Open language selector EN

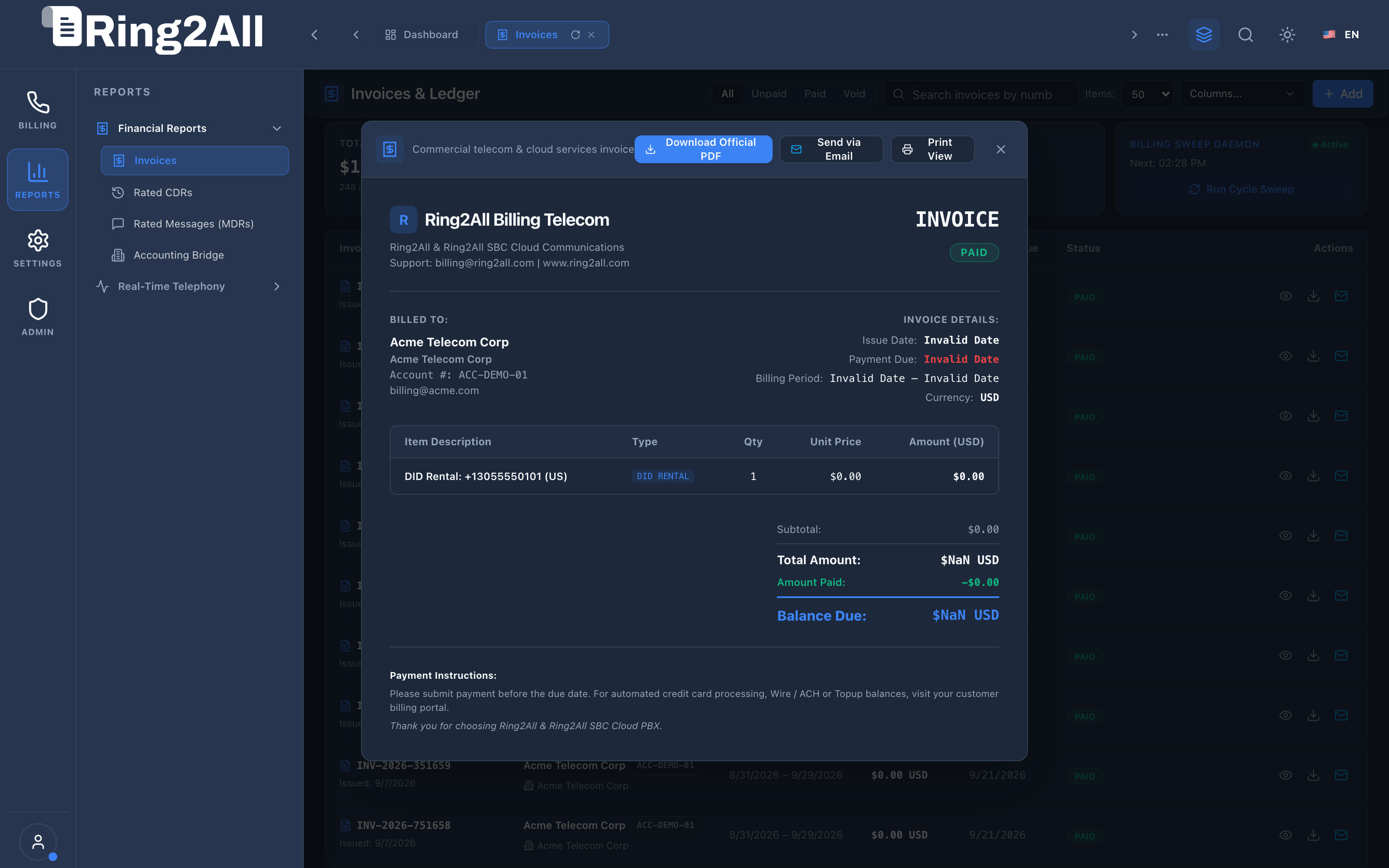click(x=1340, y=34)
